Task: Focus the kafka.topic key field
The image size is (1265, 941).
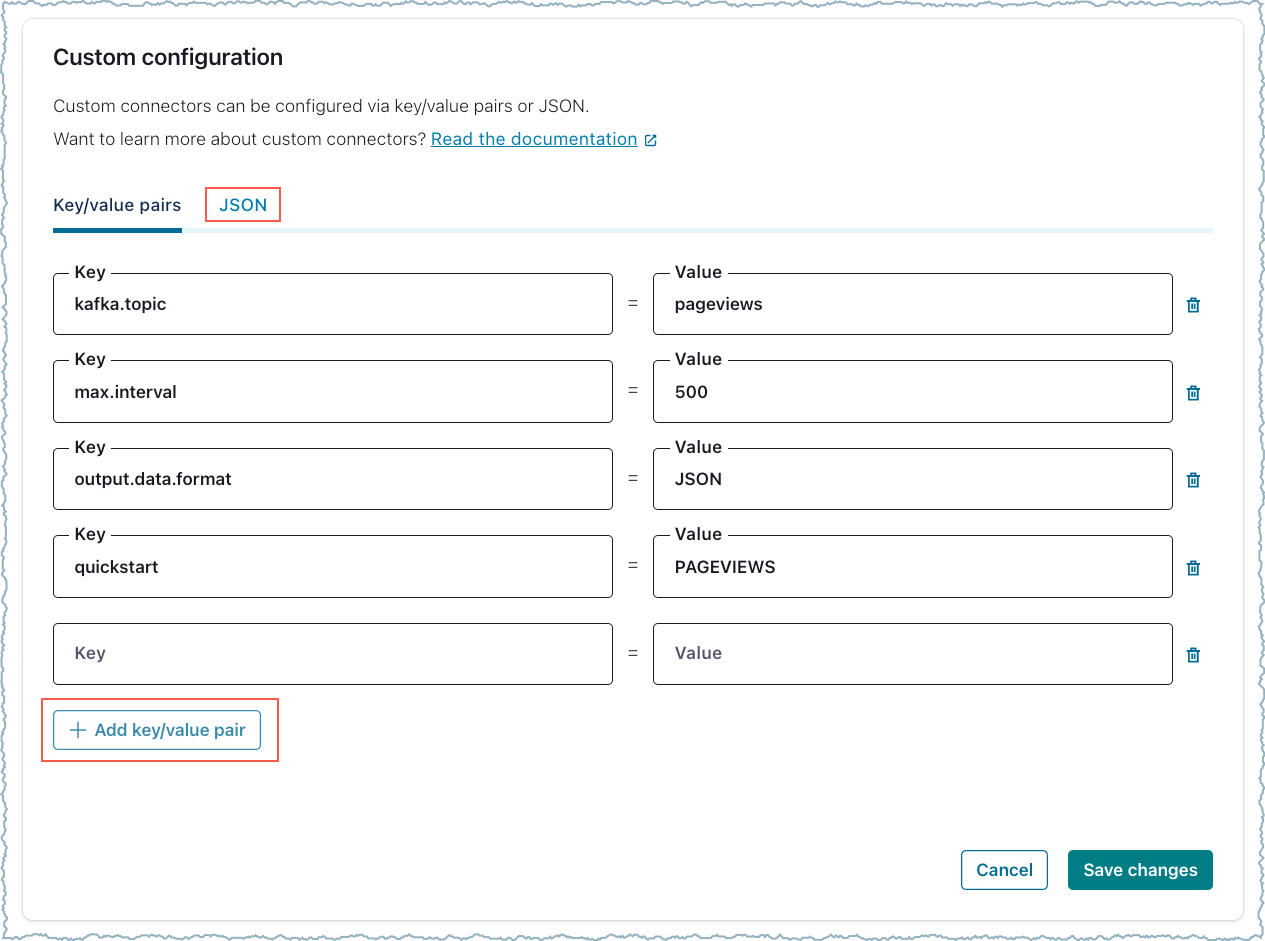Action: pos(332,305)
